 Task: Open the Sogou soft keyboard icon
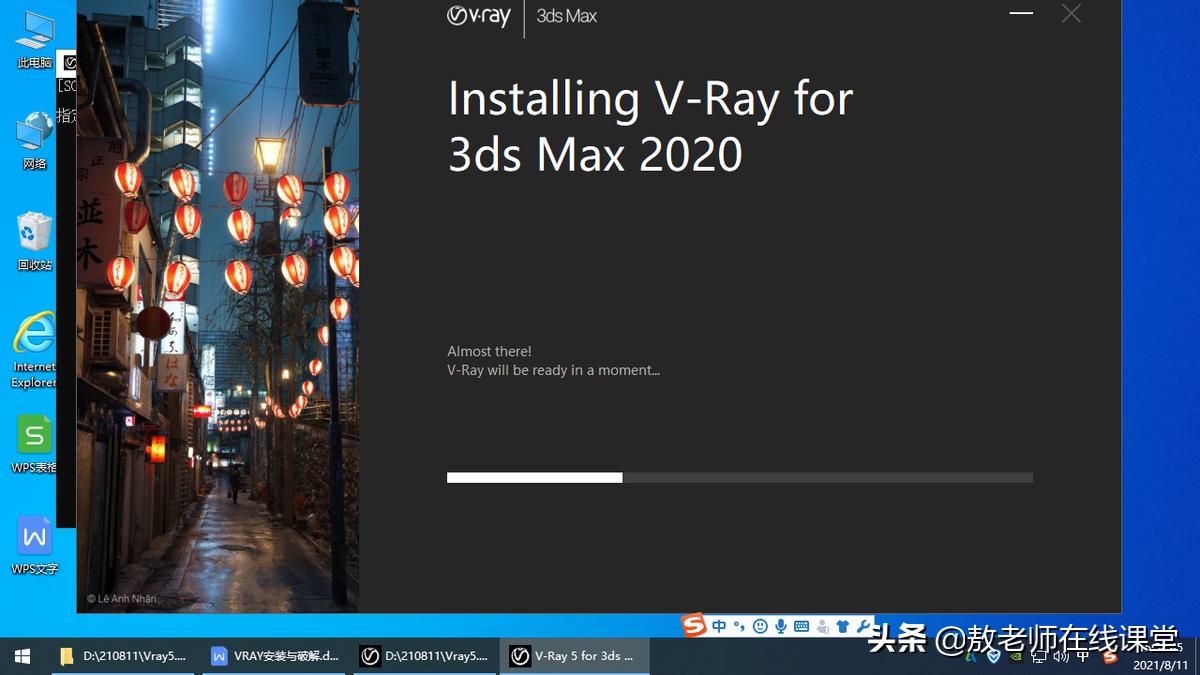pos(802,626)
